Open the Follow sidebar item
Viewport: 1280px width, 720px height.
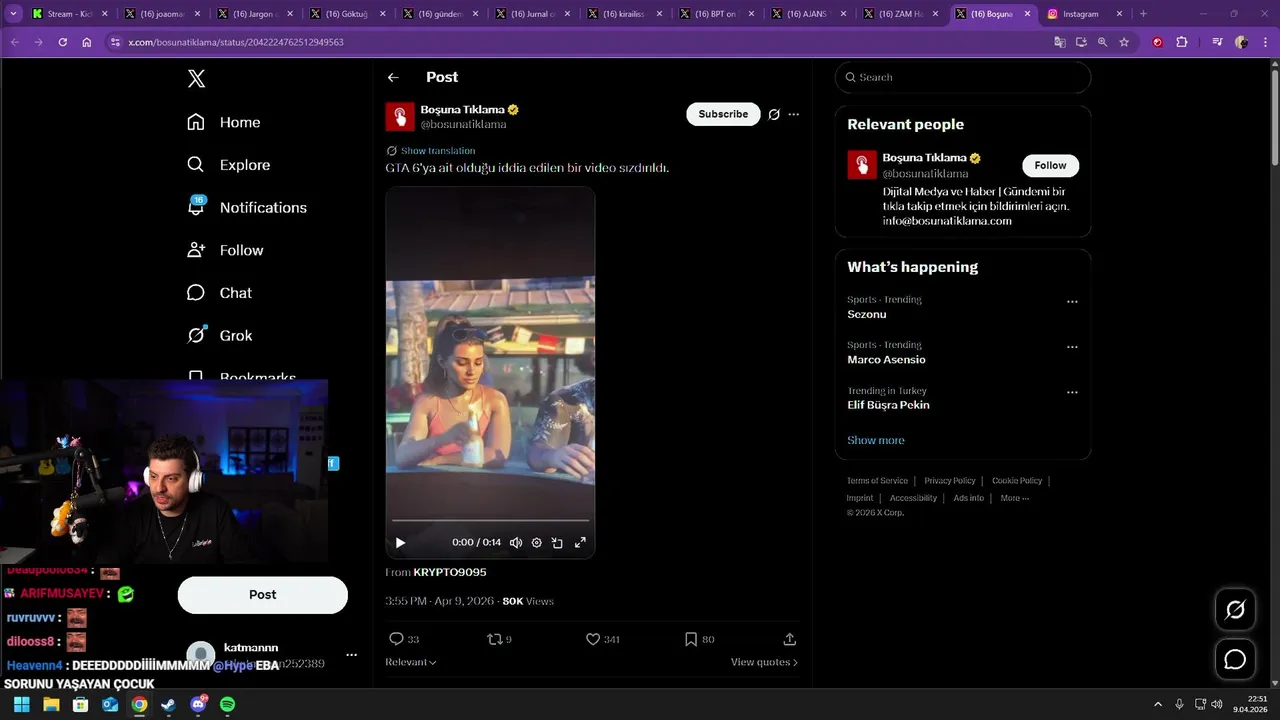pos(225,250)
